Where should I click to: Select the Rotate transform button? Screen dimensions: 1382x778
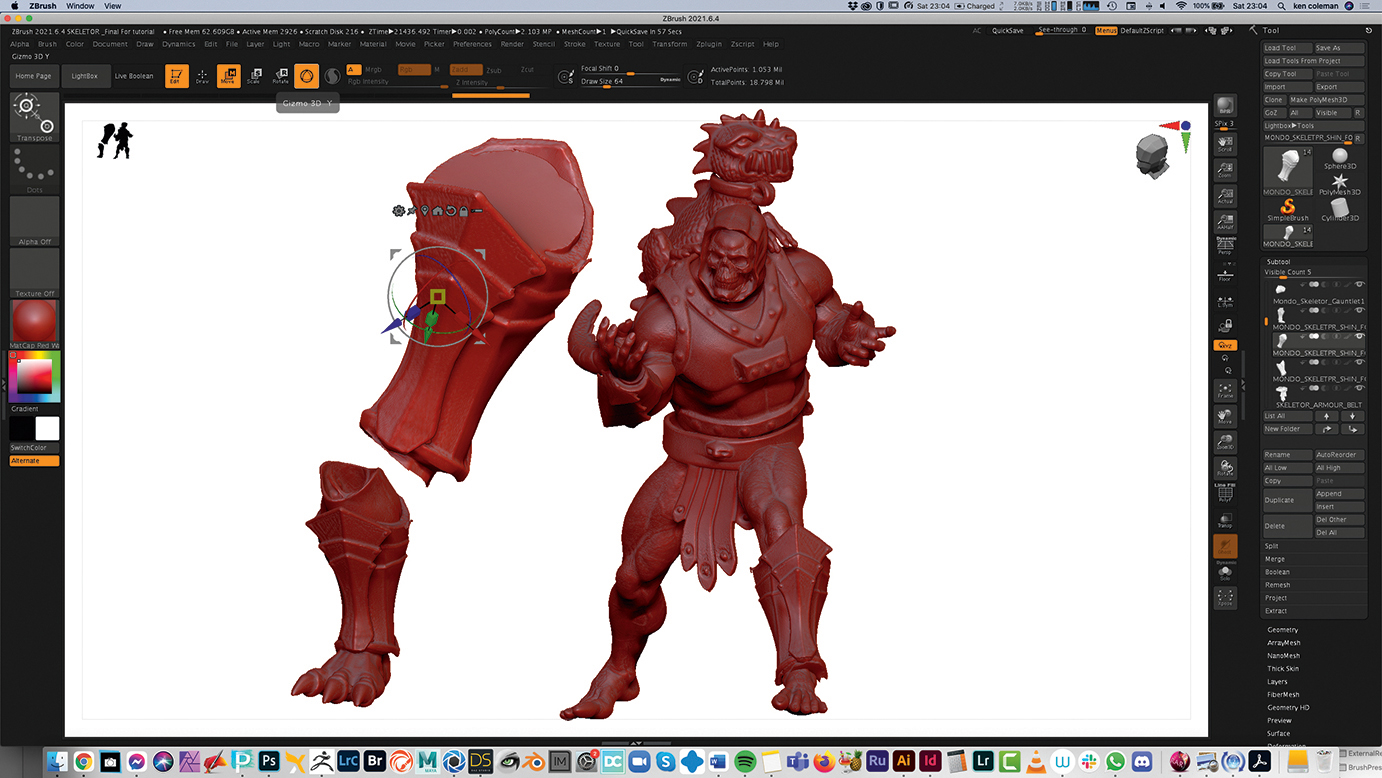tap(281, 76)
